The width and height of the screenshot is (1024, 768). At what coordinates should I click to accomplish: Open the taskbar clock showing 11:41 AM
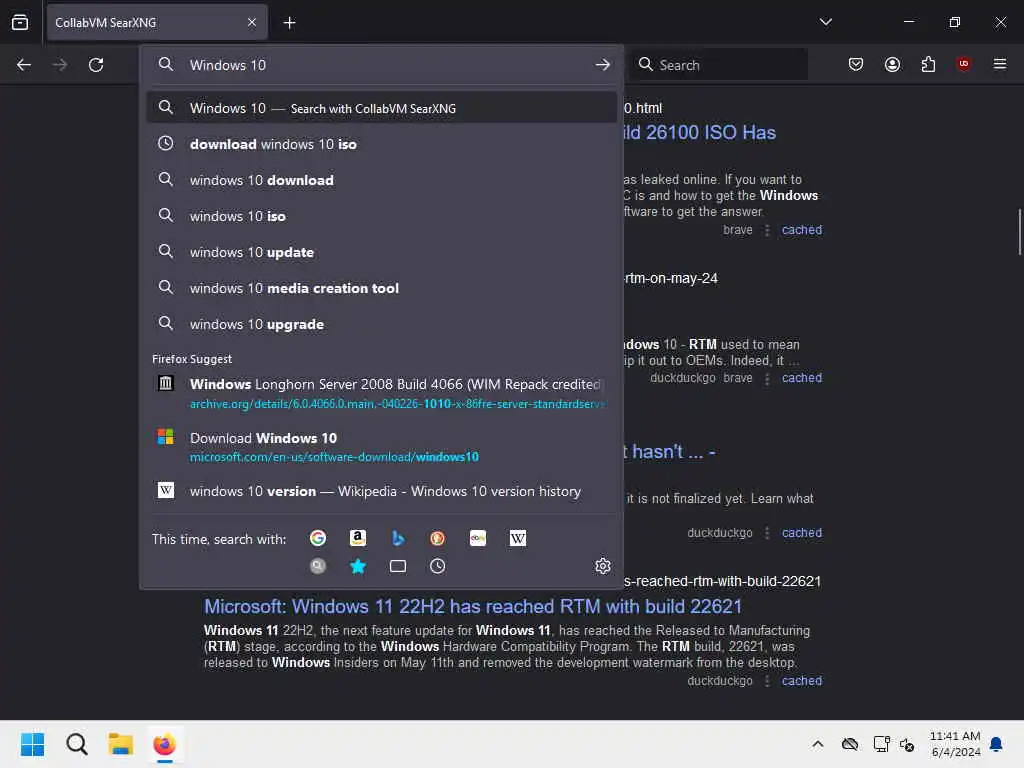coord(955,744)
